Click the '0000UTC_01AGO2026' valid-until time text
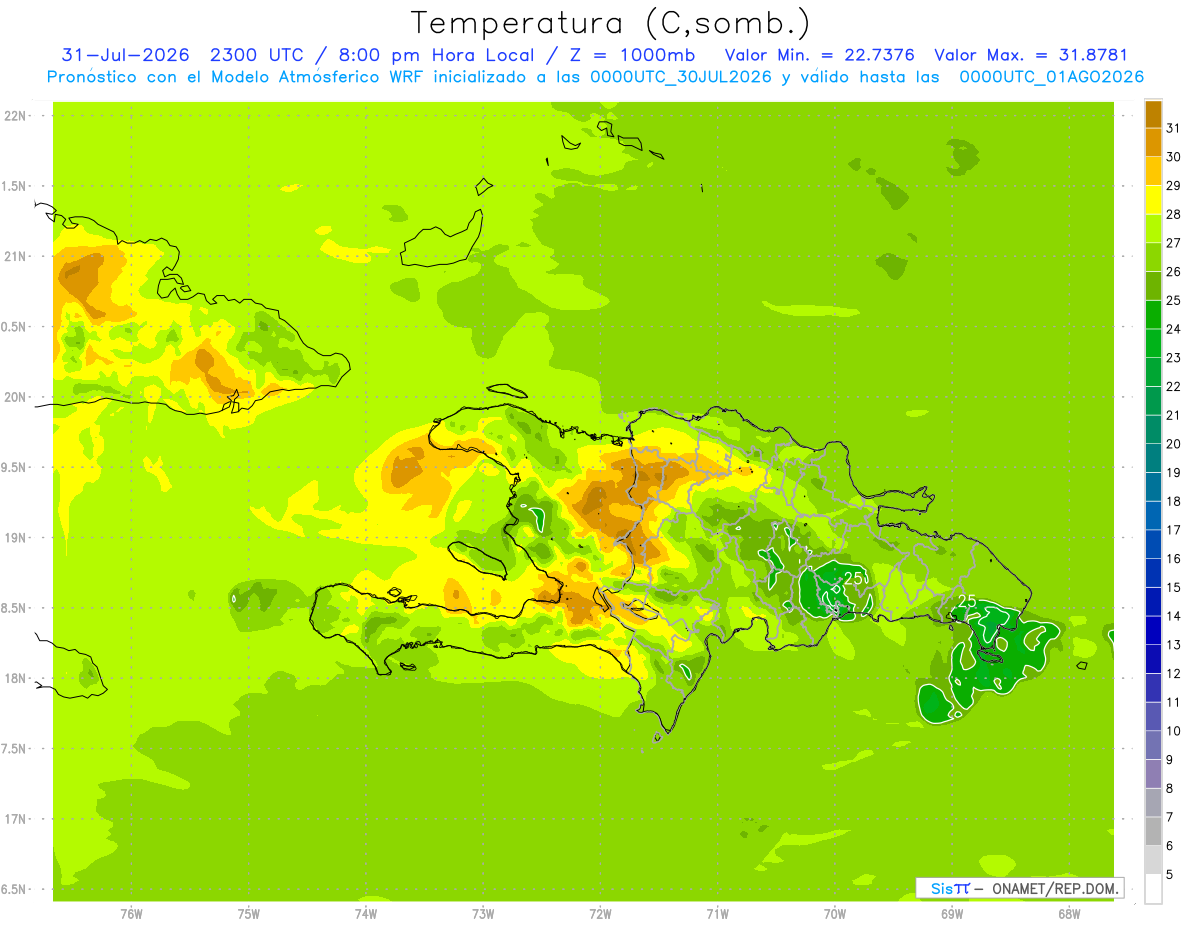This screenshot has height=927, width=1200. click(1051, 77)
